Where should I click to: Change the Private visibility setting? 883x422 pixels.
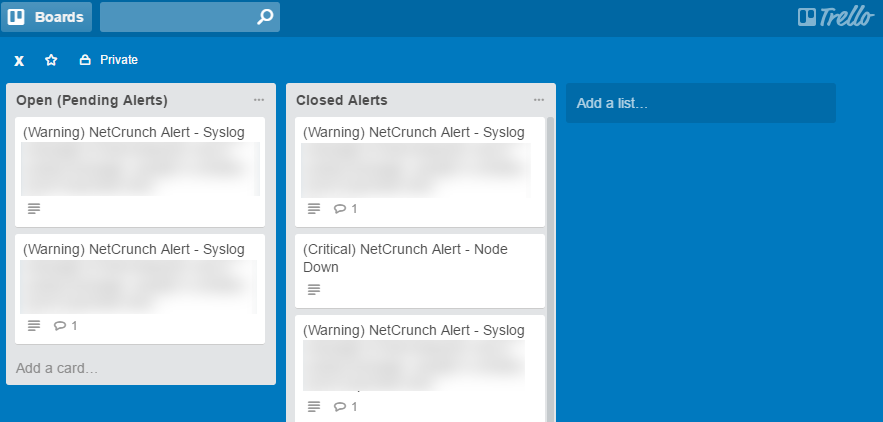point(109,60)
